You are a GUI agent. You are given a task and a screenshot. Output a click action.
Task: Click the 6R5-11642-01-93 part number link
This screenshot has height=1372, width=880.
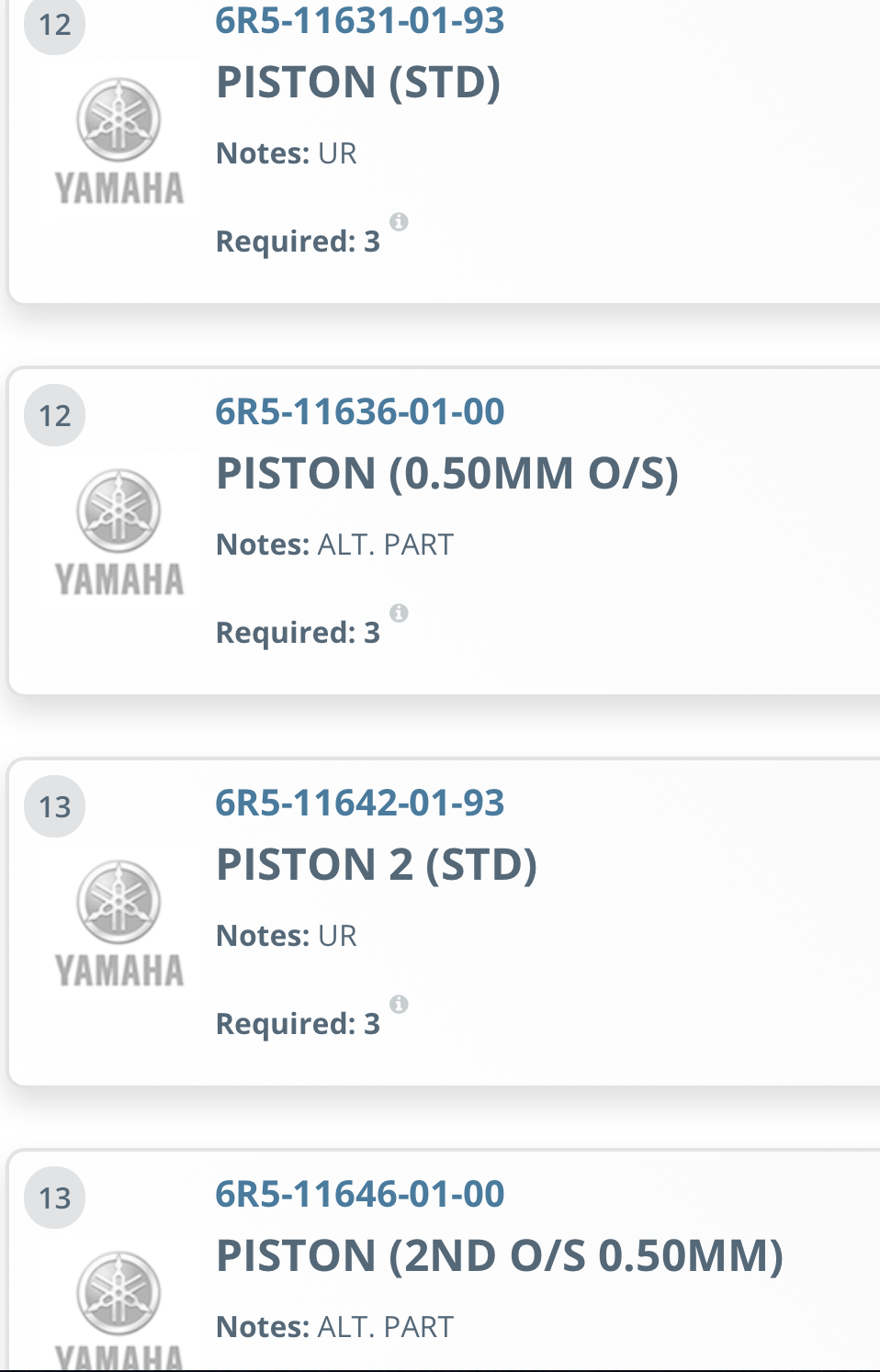point(358,803)
